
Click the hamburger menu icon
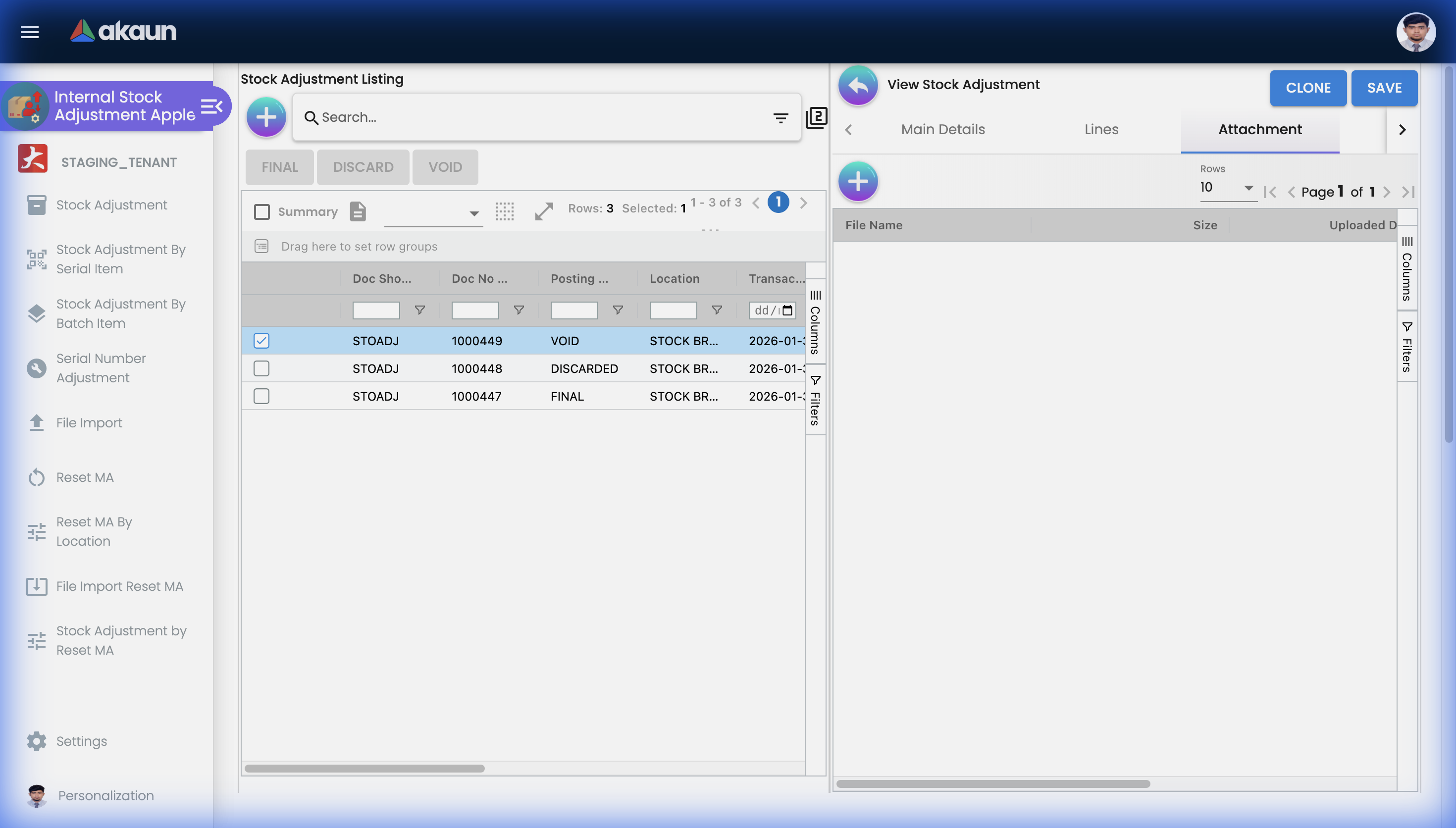pyautogui.click(x=30, y=32)
